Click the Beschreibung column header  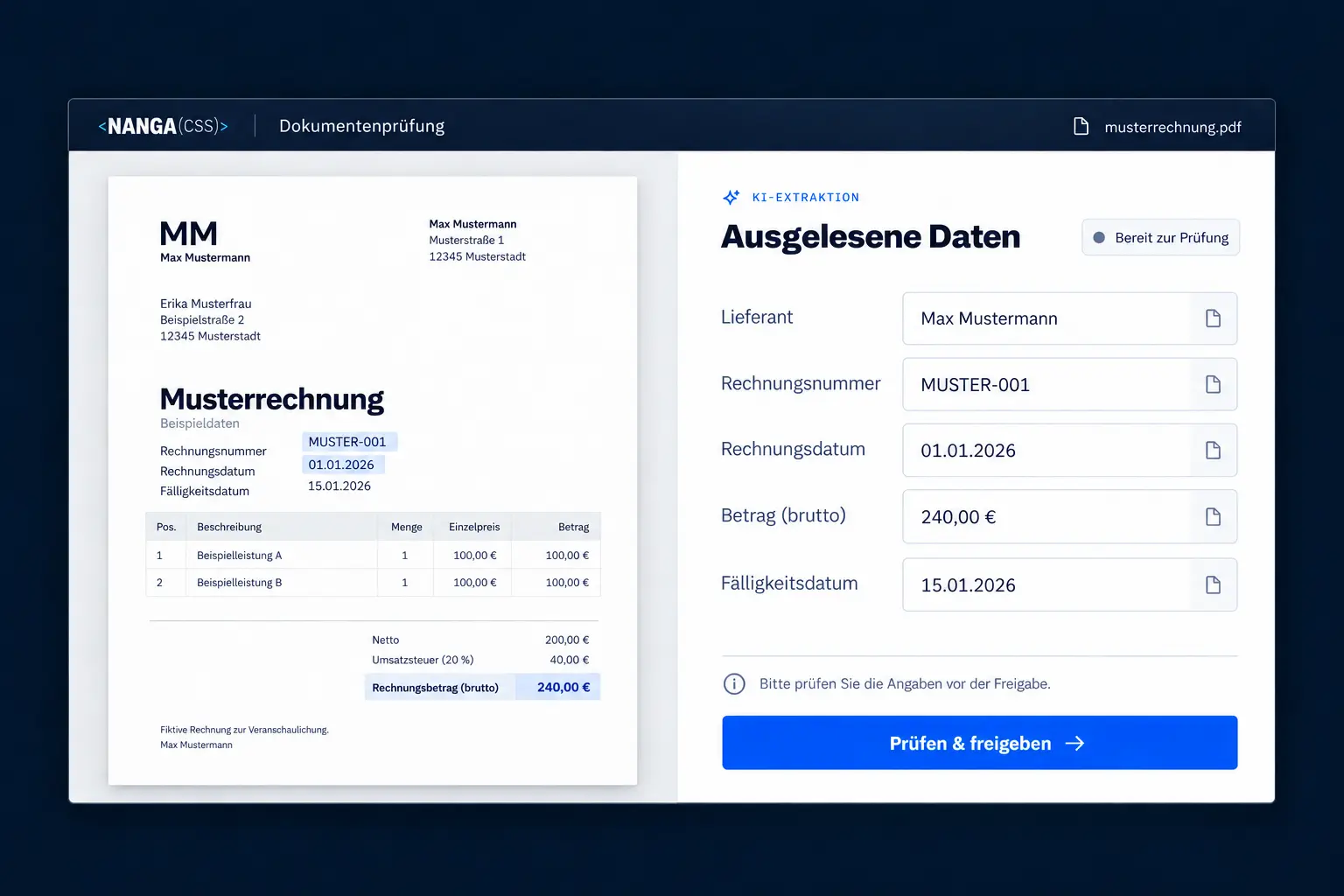tap(229, 527)
